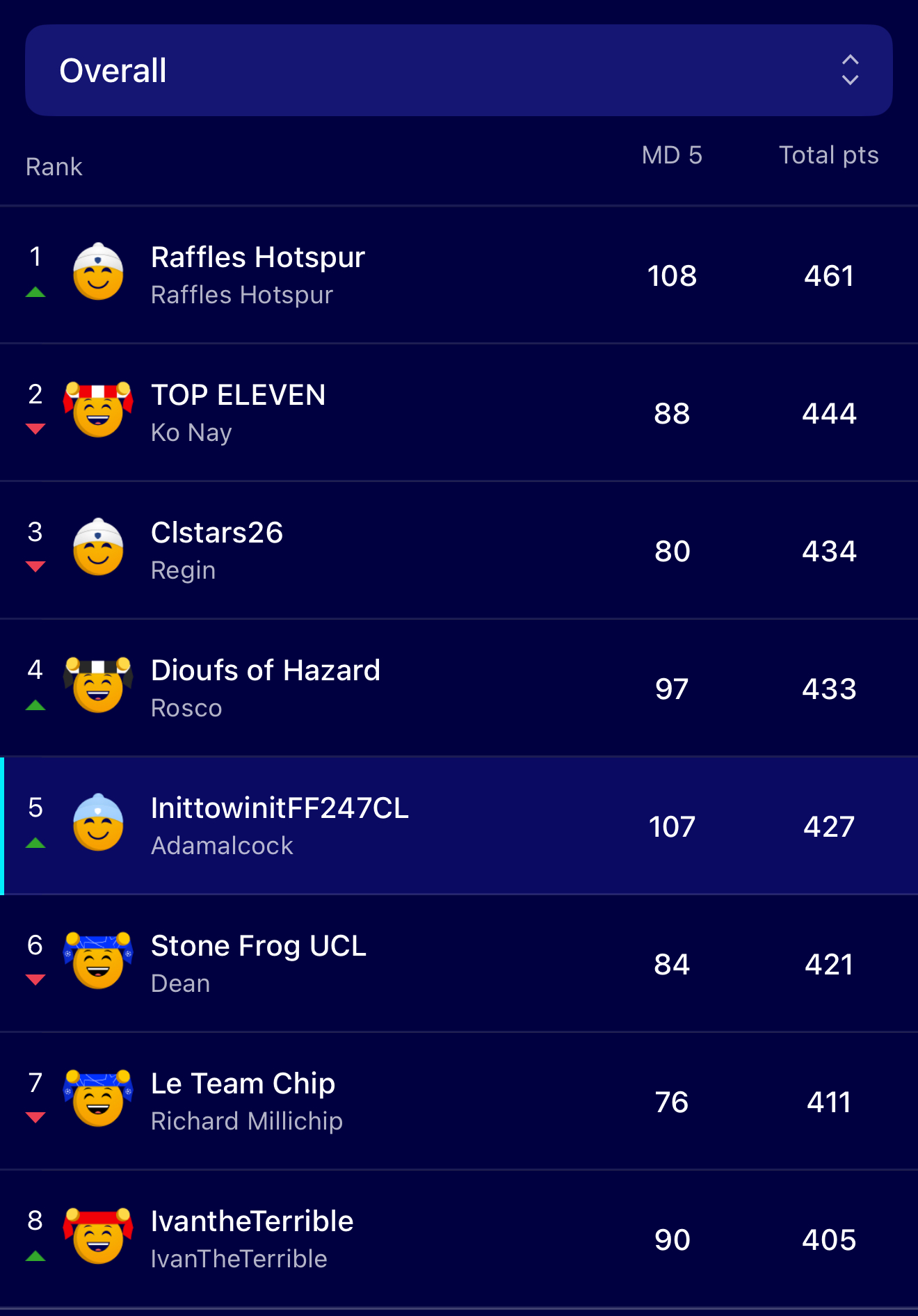Click red down arrow under rank 2
The image size is (918, 1316).
(35, 429)
